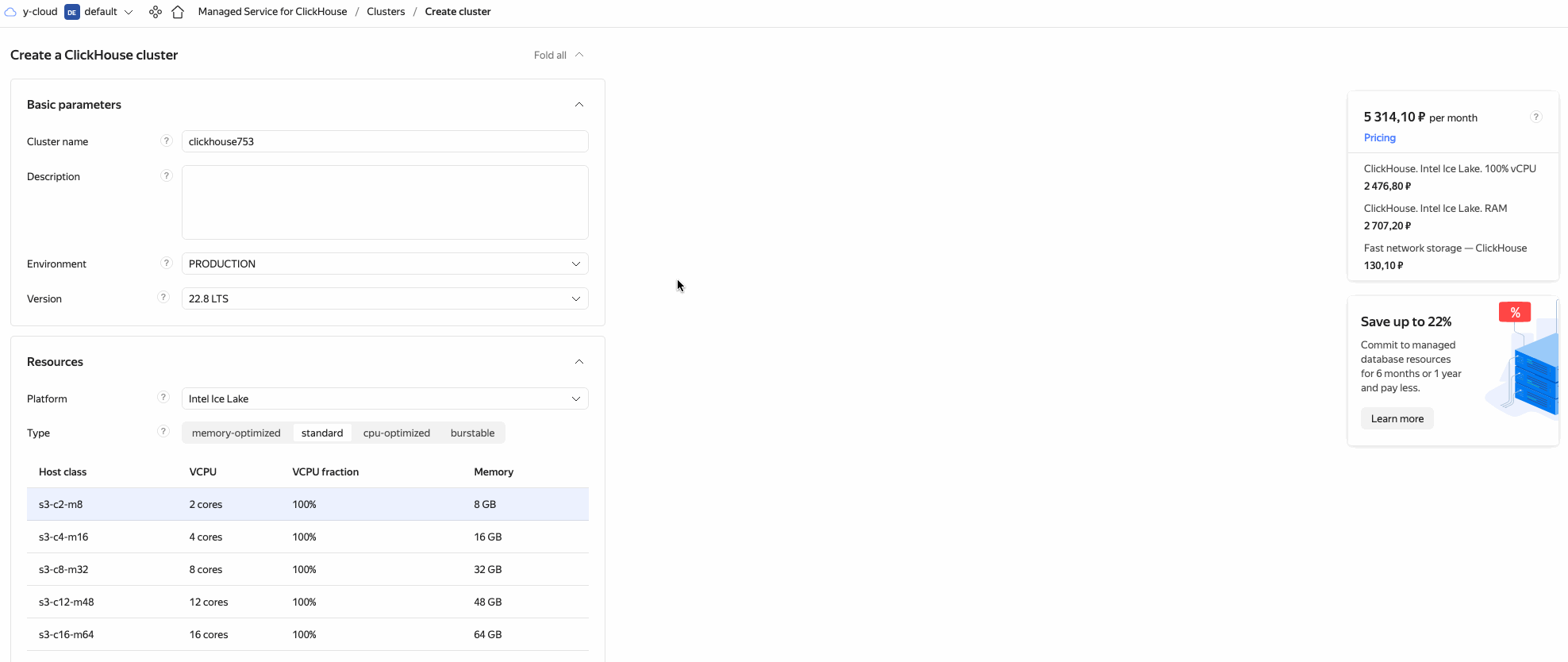Click the Save up to 22% heading

coord(1406,321)
